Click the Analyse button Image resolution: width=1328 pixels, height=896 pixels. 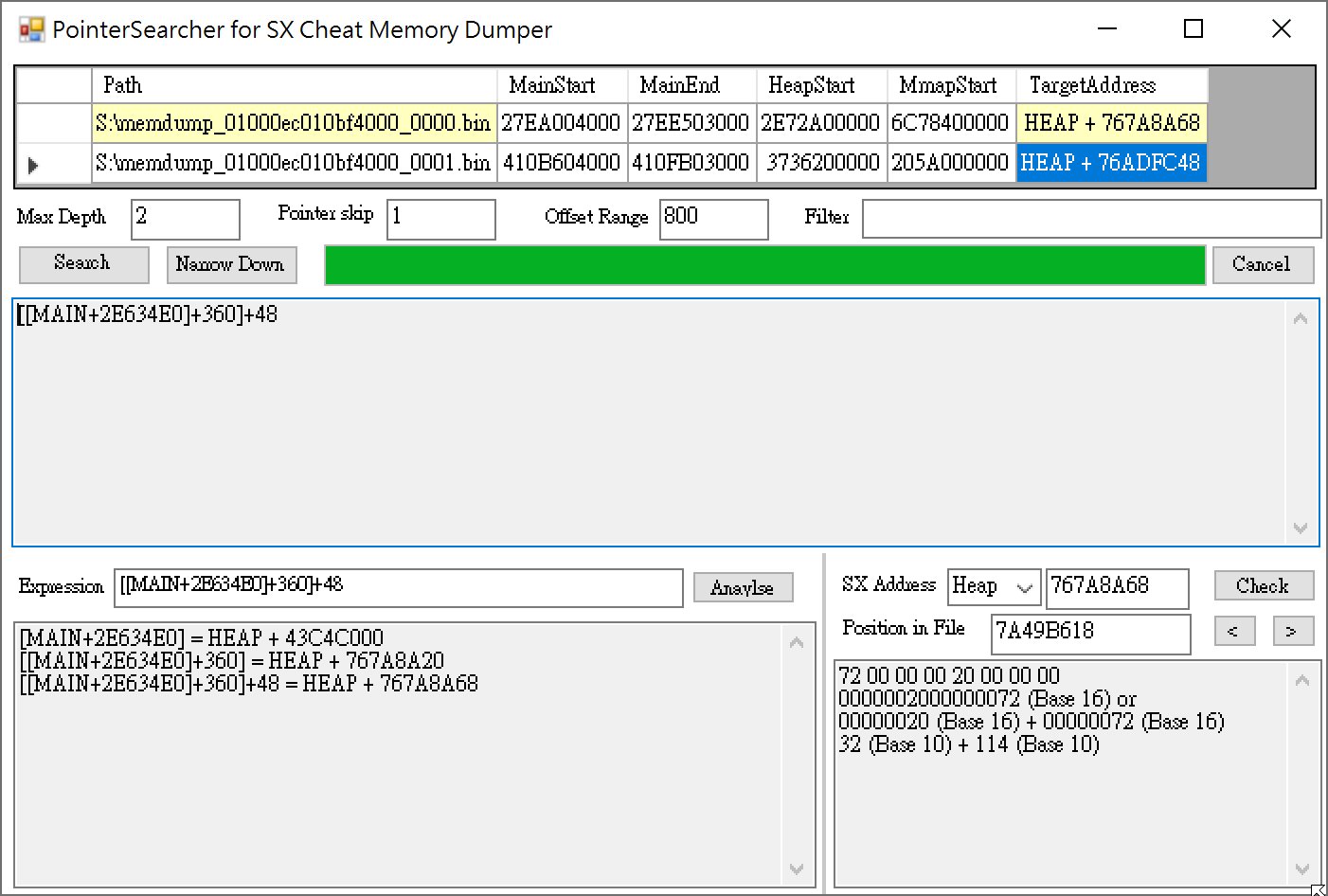click(x=743, y=587)
